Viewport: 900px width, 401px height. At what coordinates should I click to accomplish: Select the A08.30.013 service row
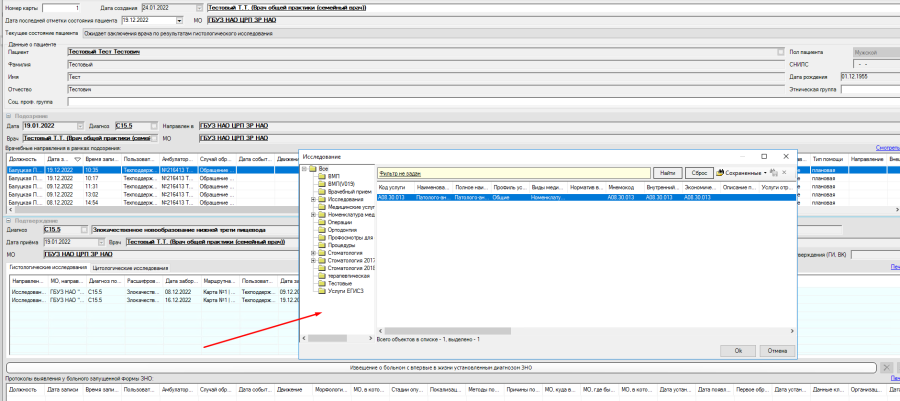coord(586,197)
